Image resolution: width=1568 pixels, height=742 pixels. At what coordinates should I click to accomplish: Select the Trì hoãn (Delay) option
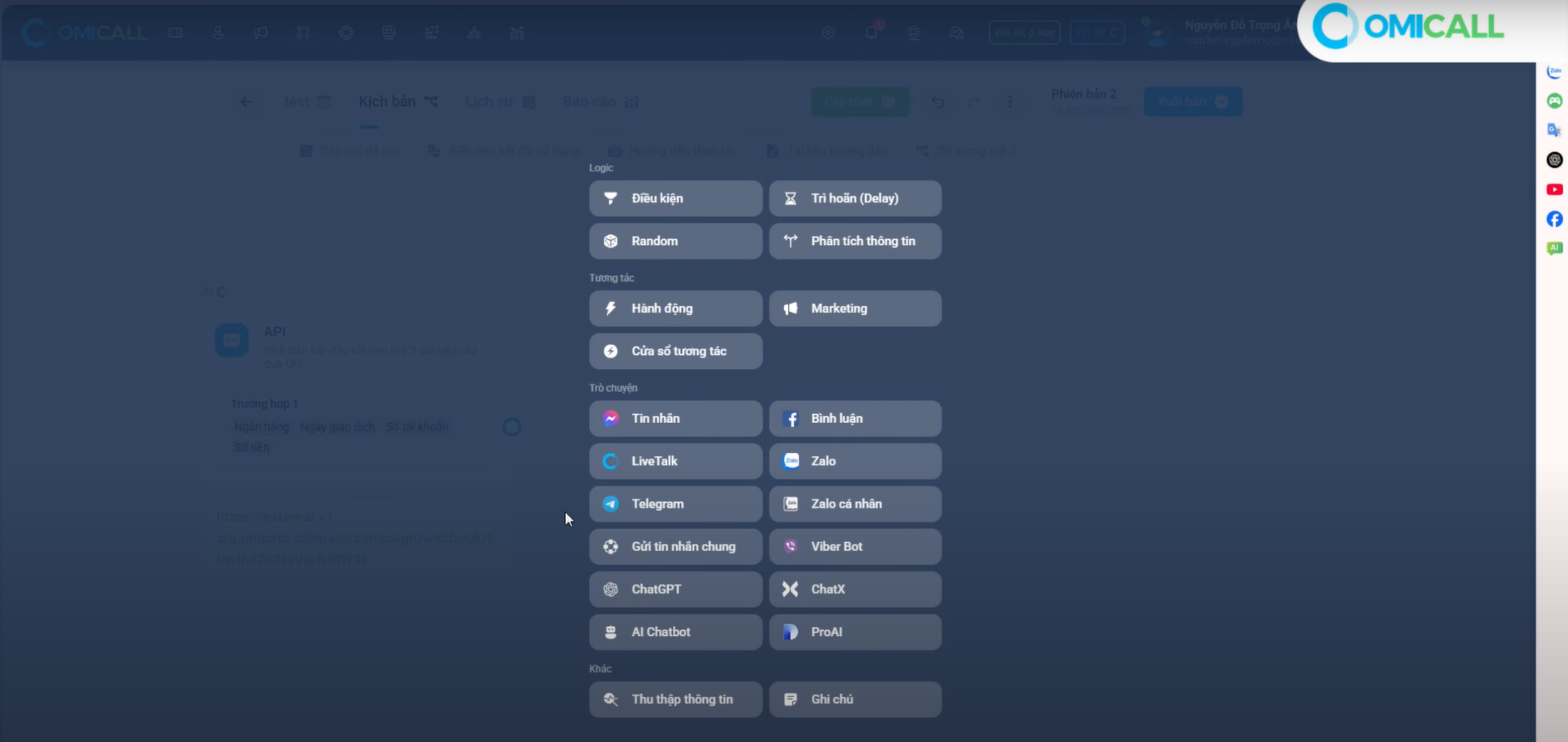click(x=855, y=198)
